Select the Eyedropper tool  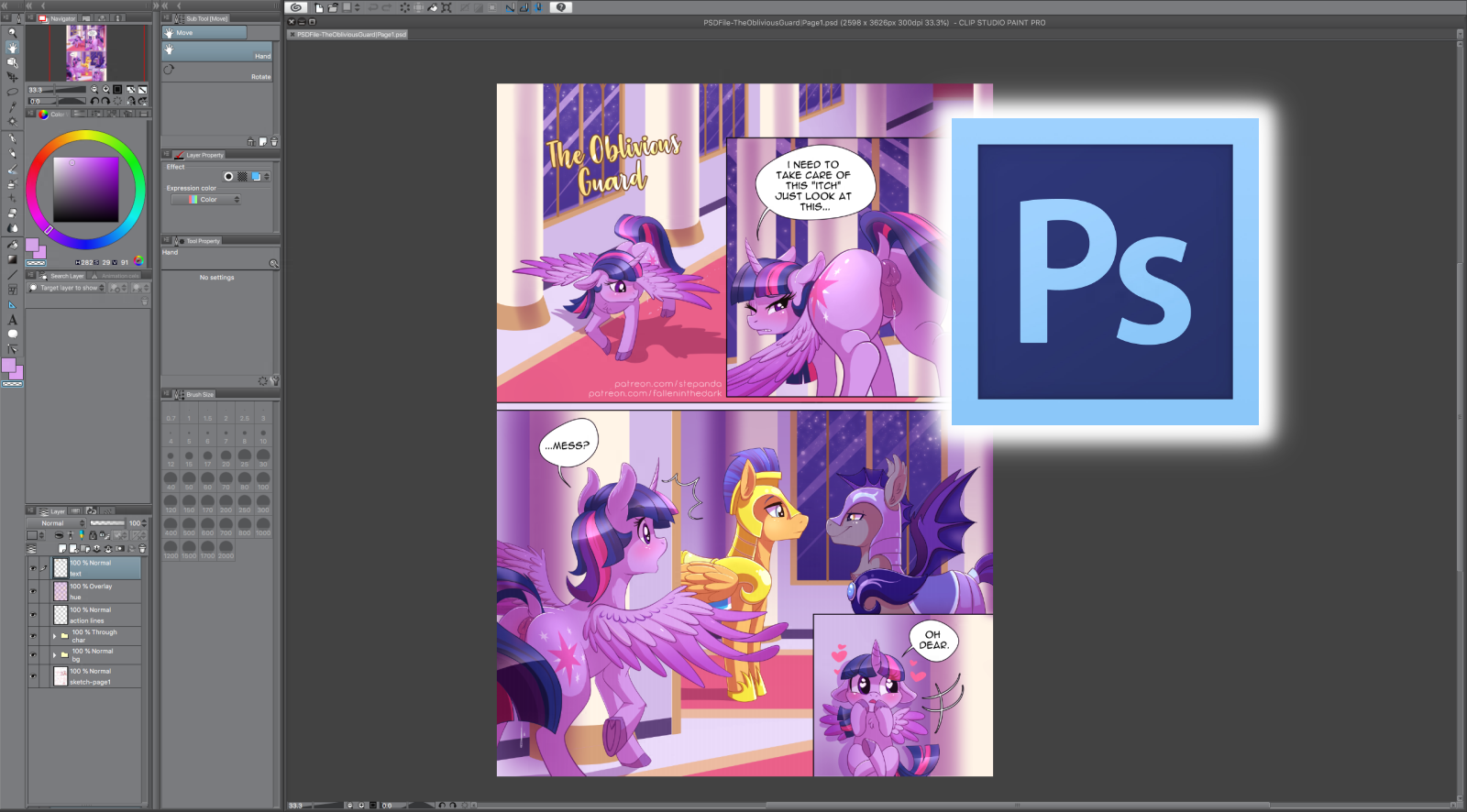point(12,106)
